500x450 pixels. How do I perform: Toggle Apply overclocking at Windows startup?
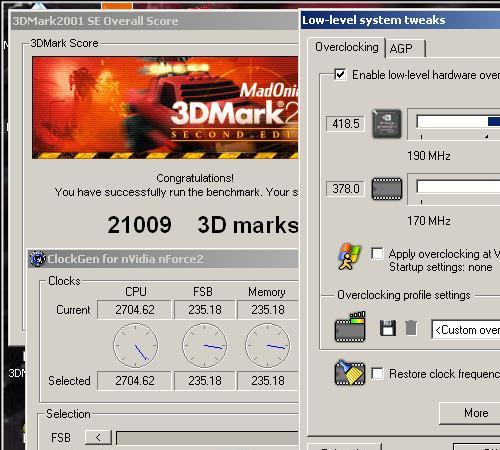(x=377, y=253)
